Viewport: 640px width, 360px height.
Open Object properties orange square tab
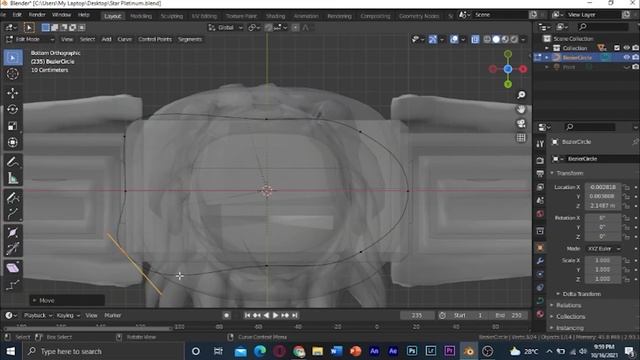540,248
